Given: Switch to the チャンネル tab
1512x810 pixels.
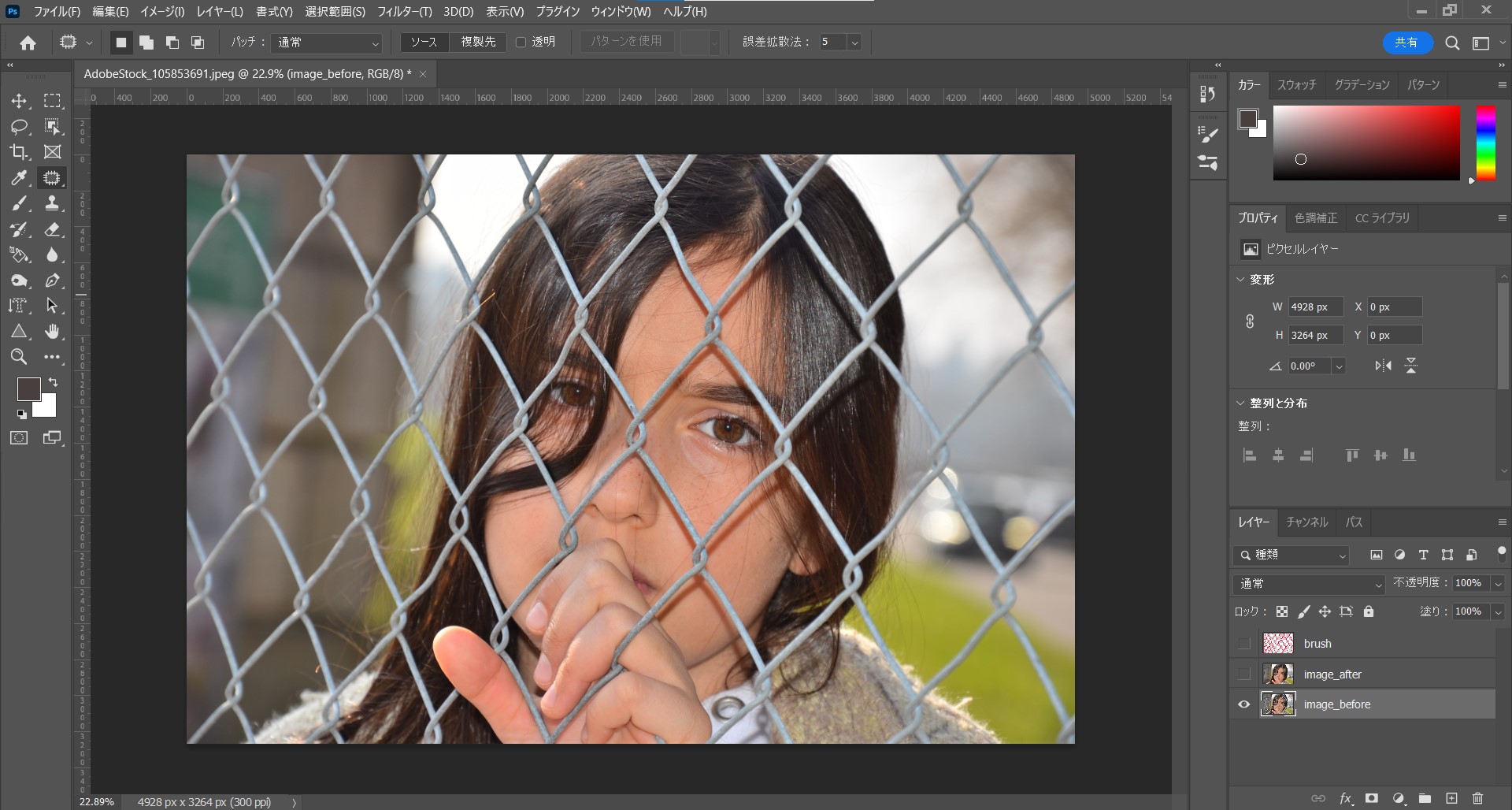Looking at the screenshot, I should [1306, 522].
